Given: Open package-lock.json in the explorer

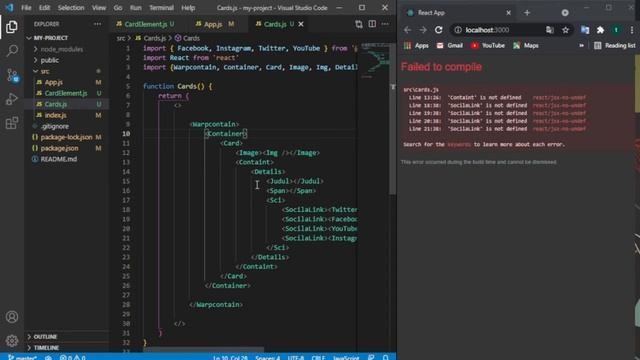Looking at the screenshot, I should [x=67, y=137].
